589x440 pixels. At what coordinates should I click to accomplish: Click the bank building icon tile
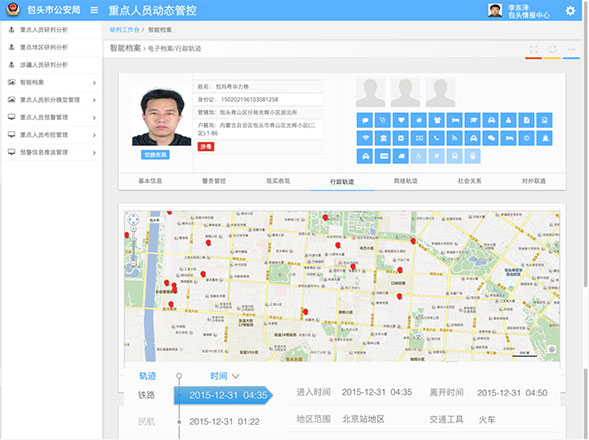coord(383,138)
